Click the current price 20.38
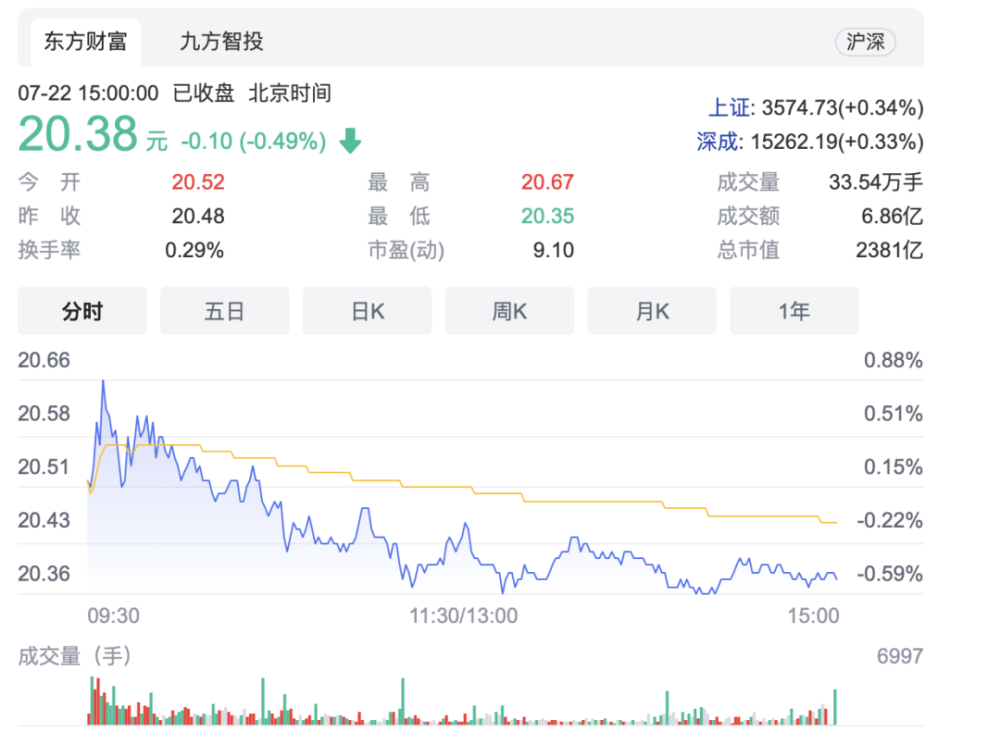1000x733 pixels. [78, 134]
